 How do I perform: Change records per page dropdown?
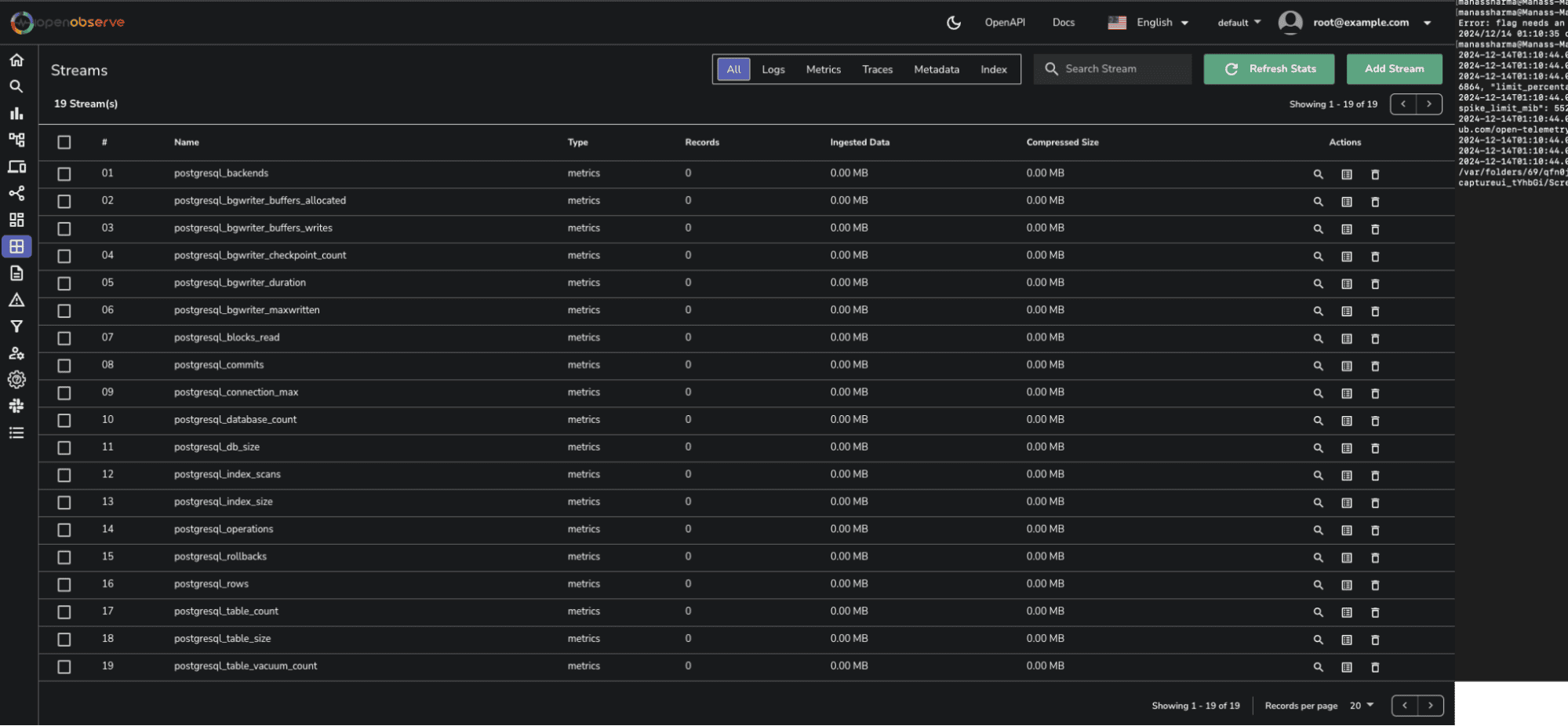point(1361,706)
